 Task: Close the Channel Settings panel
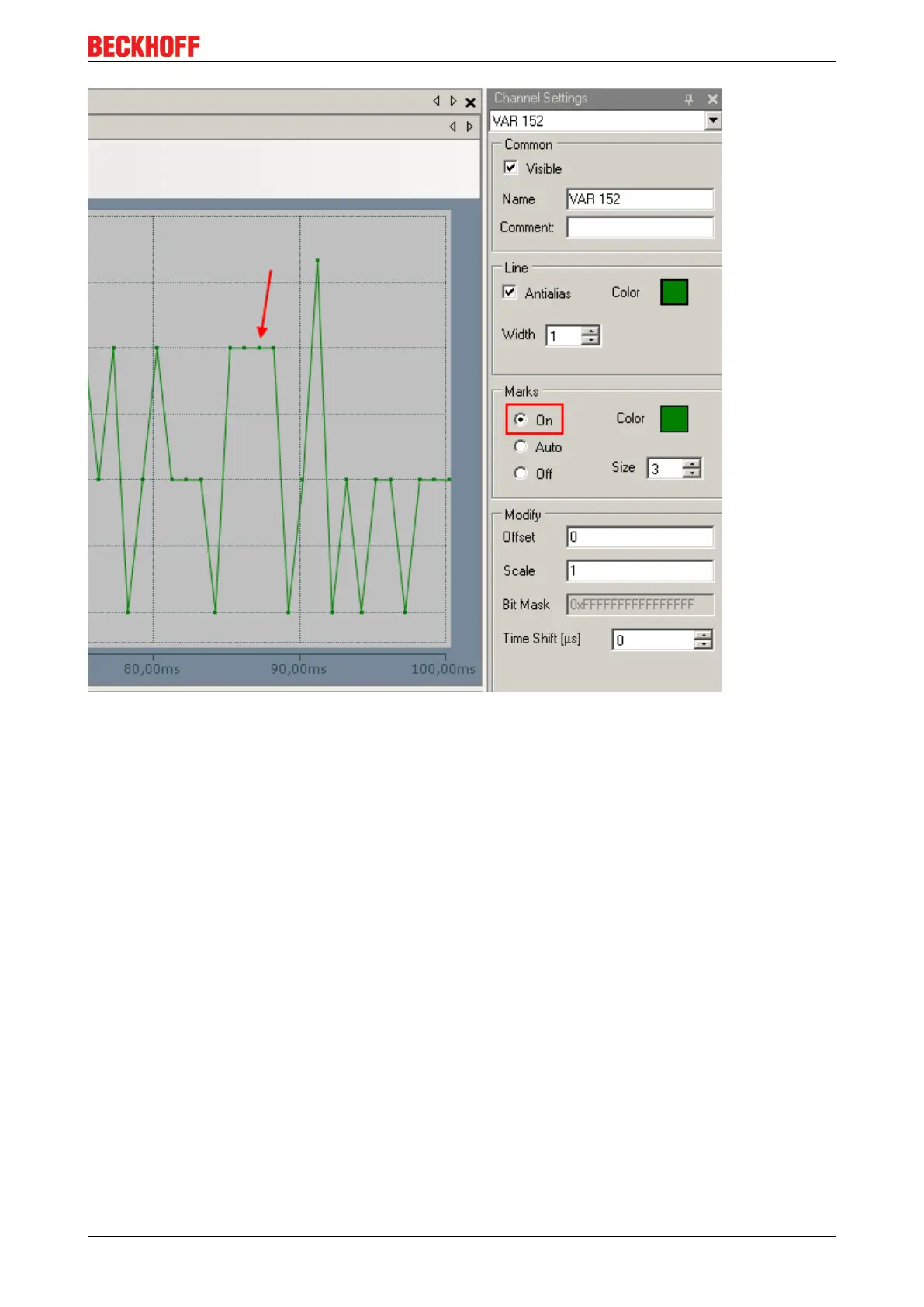(712, 99)
